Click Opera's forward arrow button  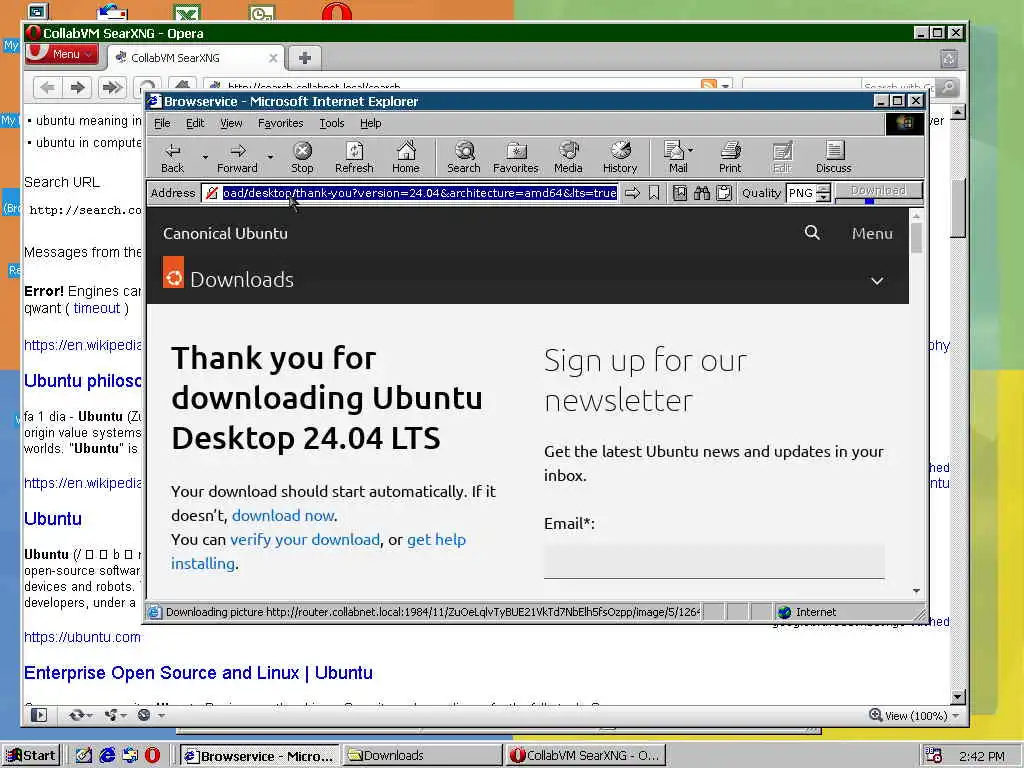point(78,88)
